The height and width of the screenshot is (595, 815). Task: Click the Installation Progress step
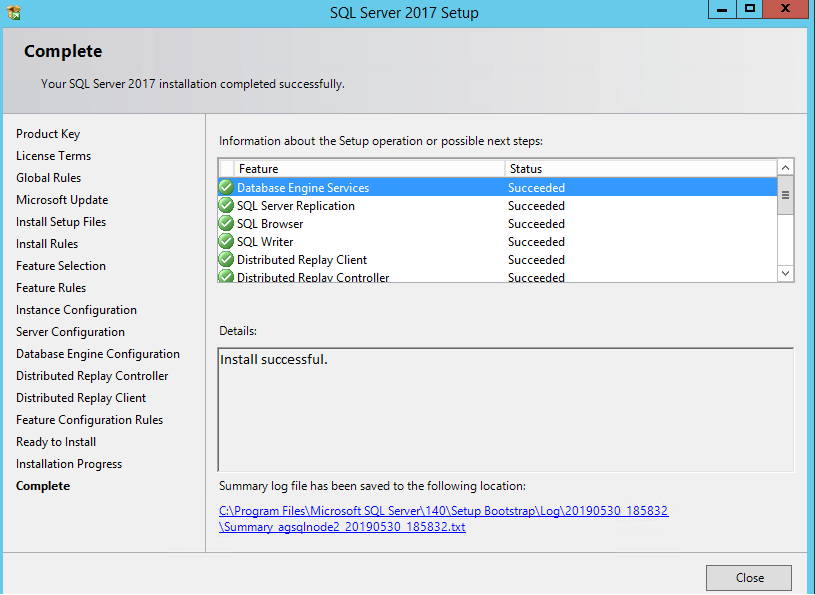click(x=69, y=464)
